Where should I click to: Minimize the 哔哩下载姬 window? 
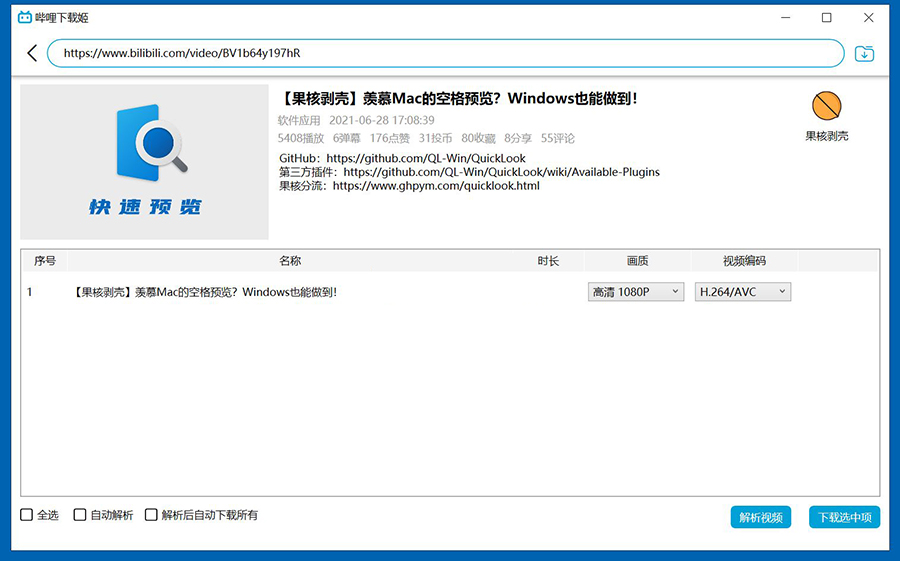(780, 18)
